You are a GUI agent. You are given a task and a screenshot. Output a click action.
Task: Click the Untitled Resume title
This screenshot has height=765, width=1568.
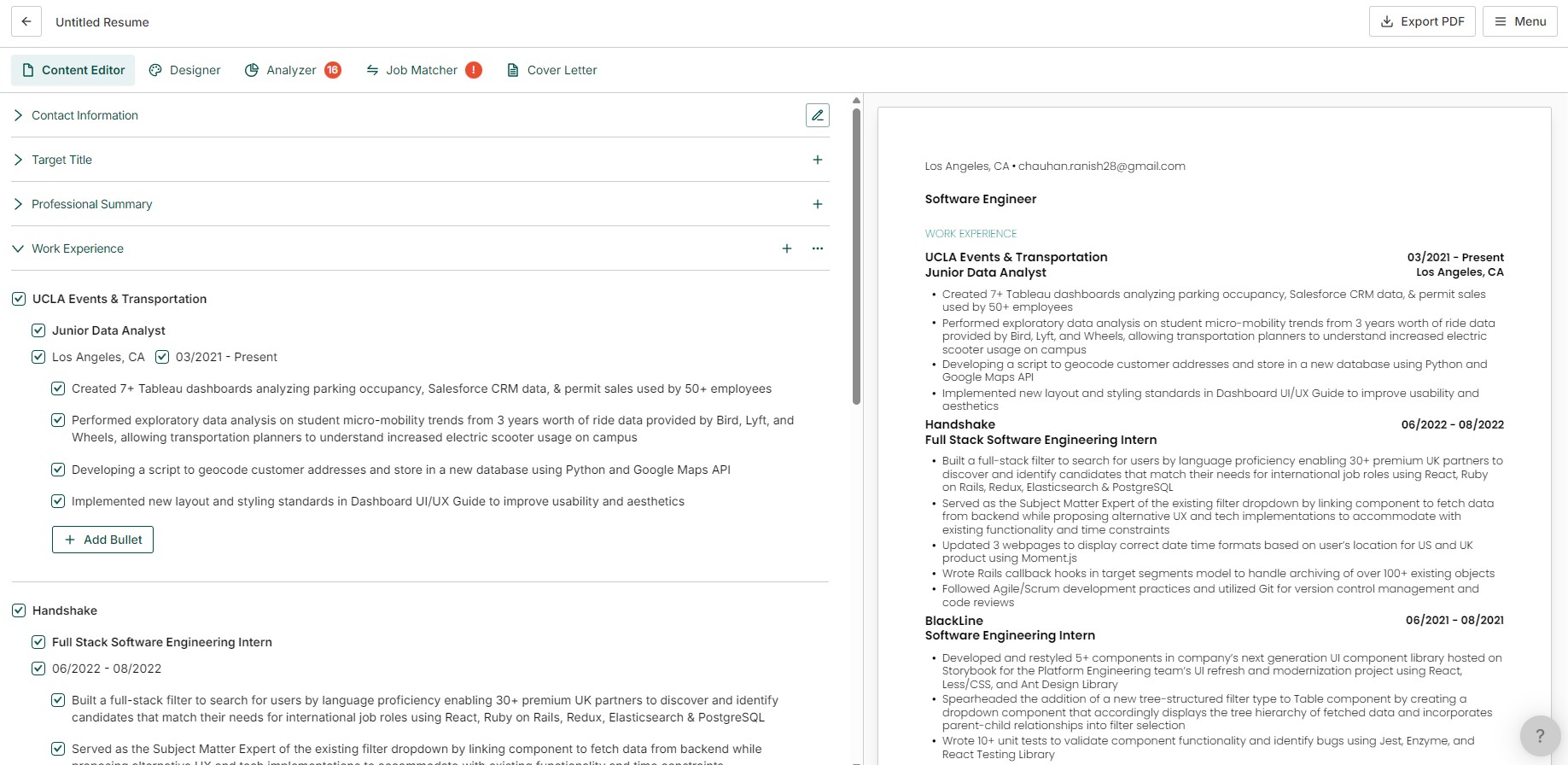pyautogui.click(x=102, y=22)
